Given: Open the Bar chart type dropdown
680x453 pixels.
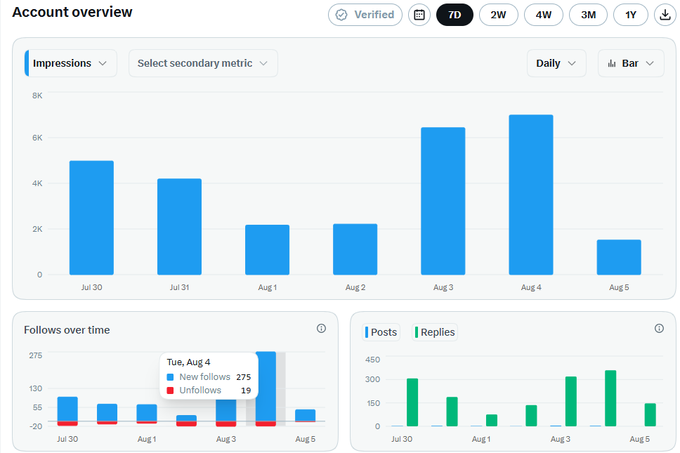Looking at the screenshot, I should pyautogui.click(x=631, y=63).
